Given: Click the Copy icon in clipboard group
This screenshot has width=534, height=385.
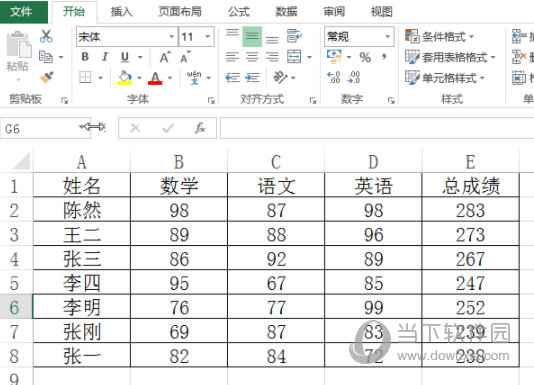Looking at the screenshot, I should coord(46,57).
